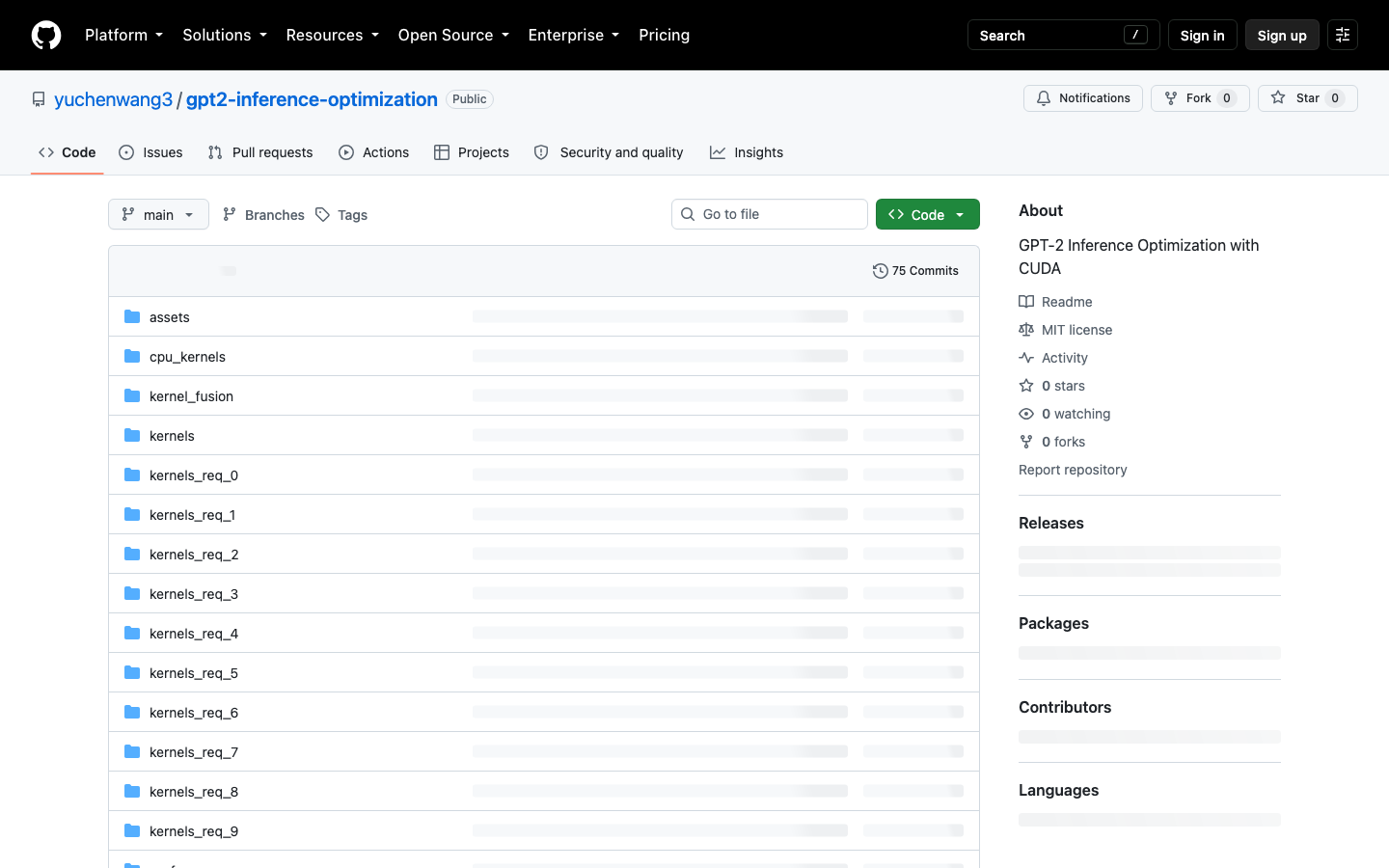Star this repository
This screenshot has height=868, width=1389.
pyautogui.click(x=1307, y=98)
